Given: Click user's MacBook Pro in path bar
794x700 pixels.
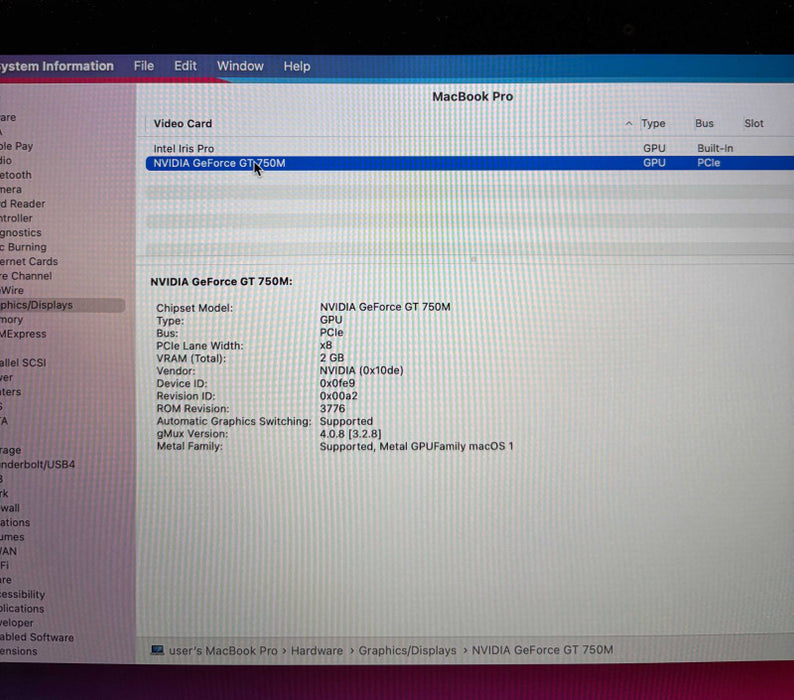Looking at the screenshot, I should pos(223,650).
